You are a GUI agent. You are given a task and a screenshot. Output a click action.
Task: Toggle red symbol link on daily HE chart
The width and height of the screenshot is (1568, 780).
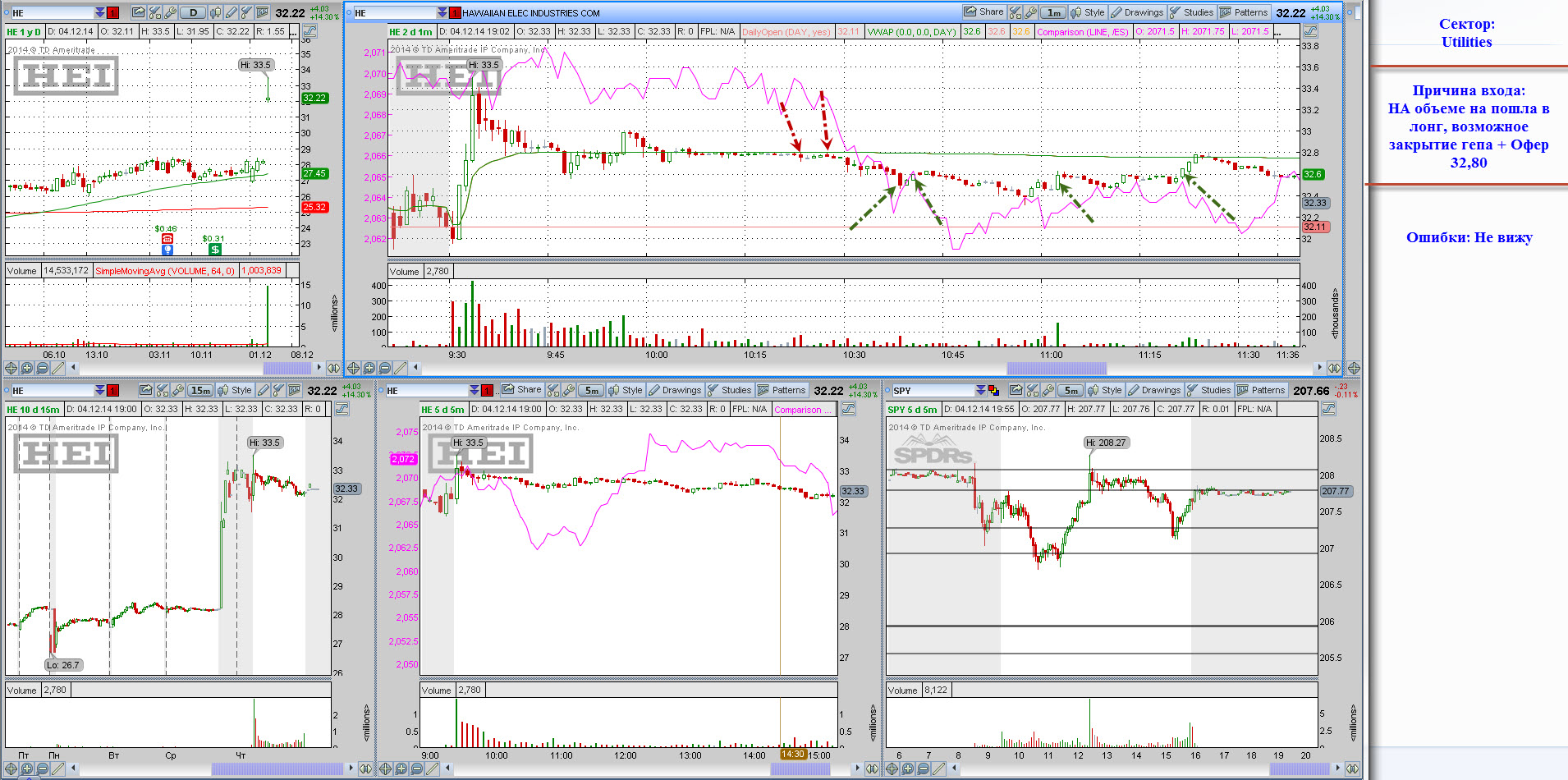(x=112, y=12)
